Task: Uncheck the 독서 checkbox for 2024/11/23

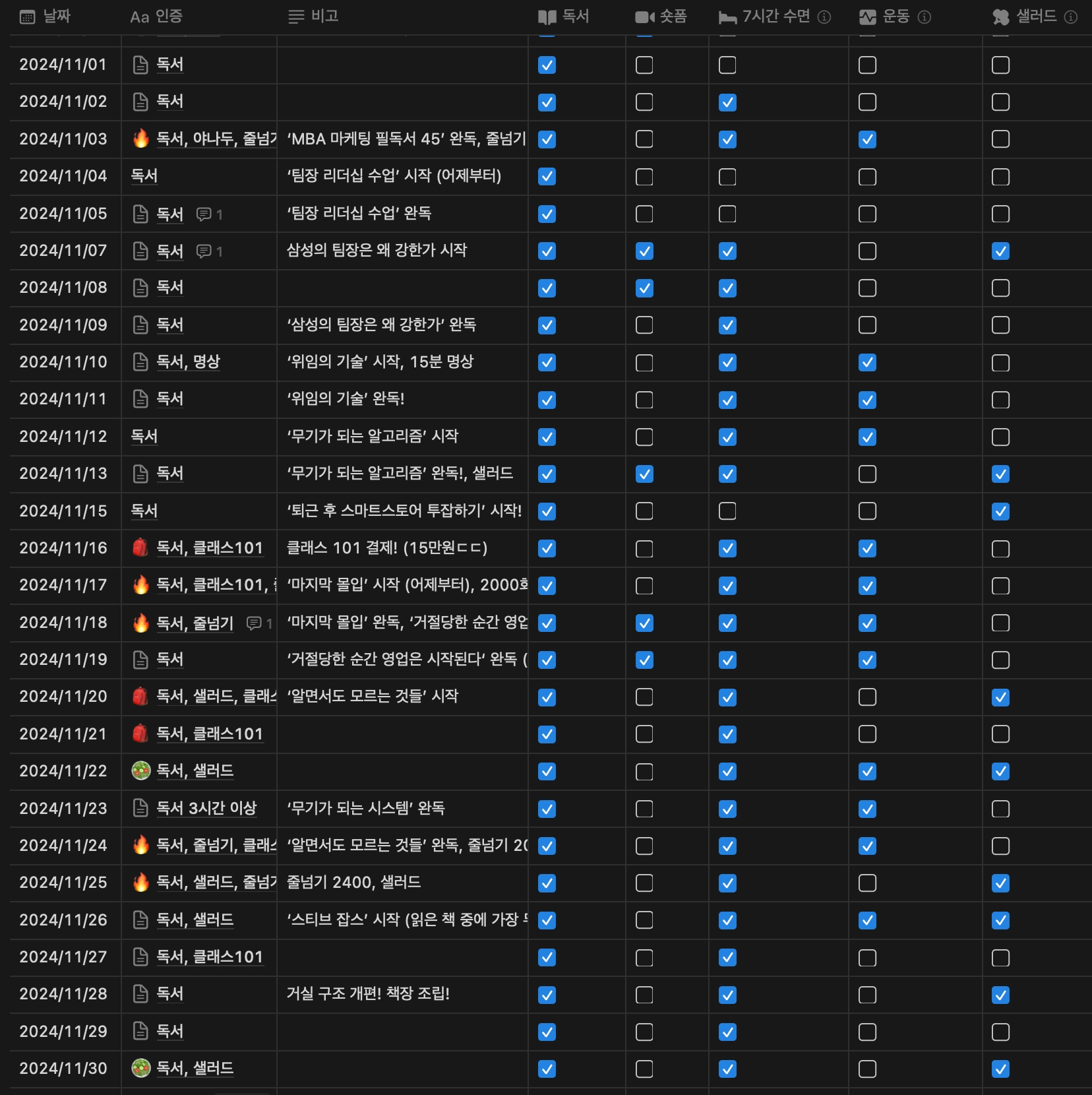Action: (x=547, y=809)
